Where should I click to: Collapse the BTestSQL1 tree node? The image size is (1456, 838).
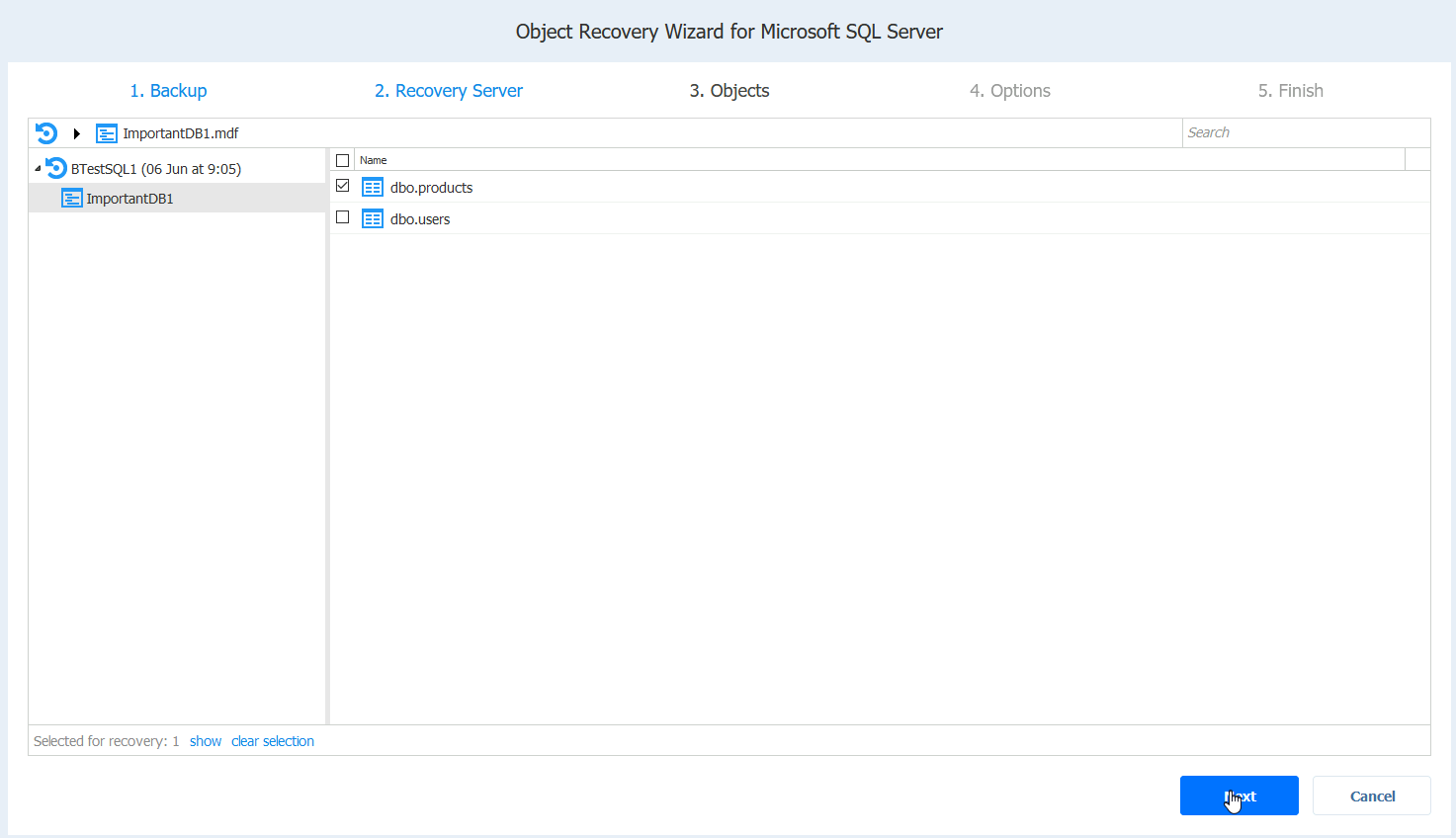pyautogui.click(x=38, y=169)
